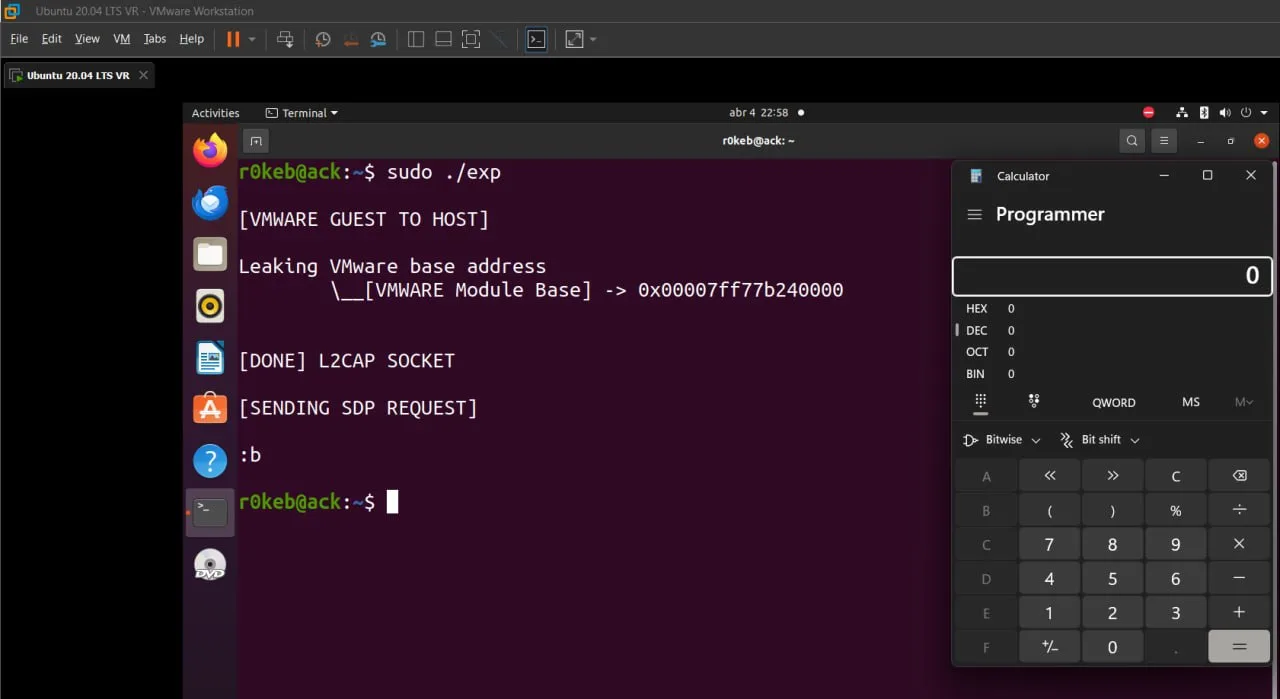Open the VM menu in VMware
The height and width of the screenshot is (699, 1280).
[x=122, y=39]
